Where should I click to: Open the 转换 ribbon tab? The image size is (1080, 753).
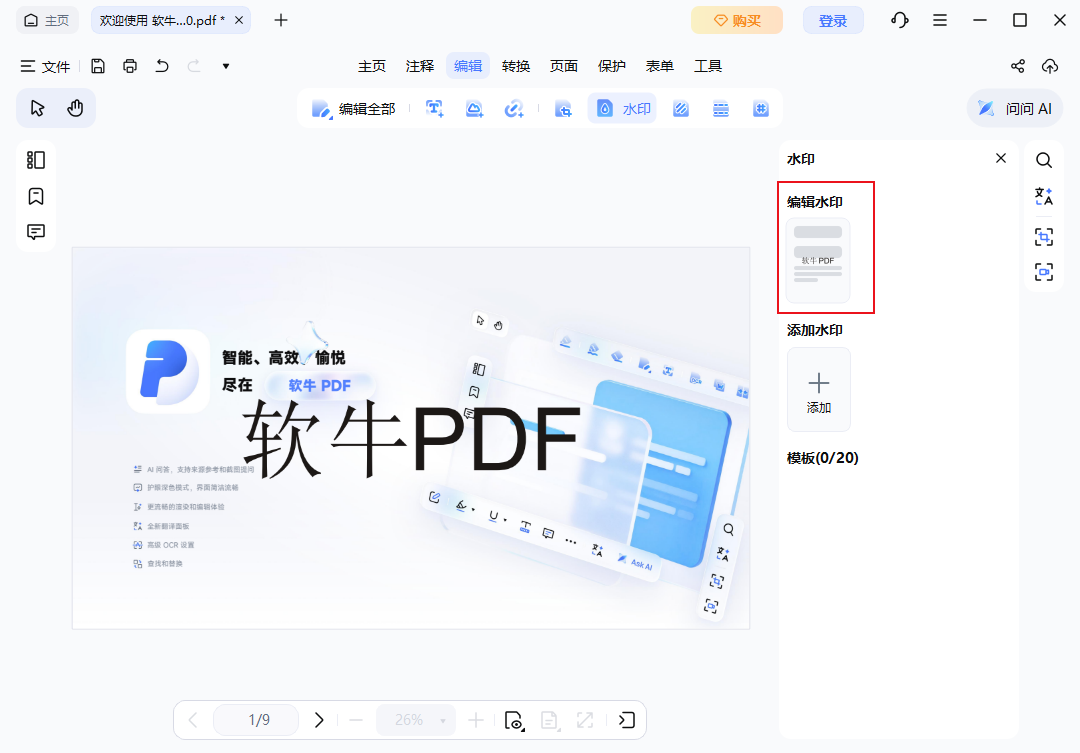[x=516, y=66]
